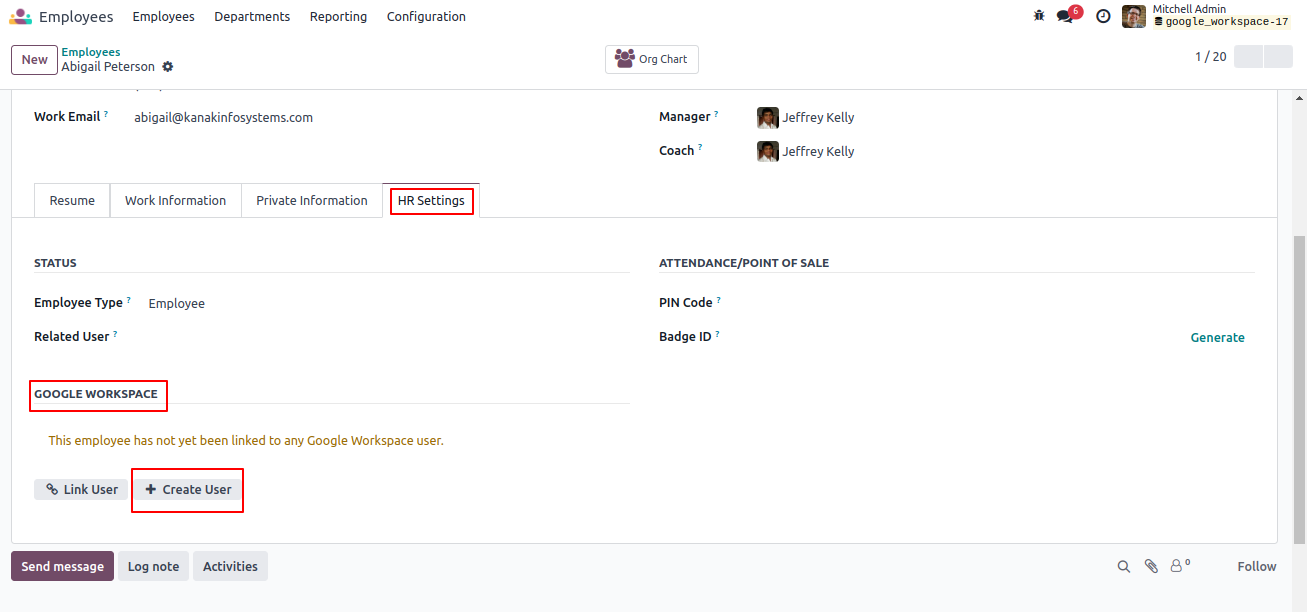
Task: Show help tooltip for Employee Type
Action: point(129,300)
